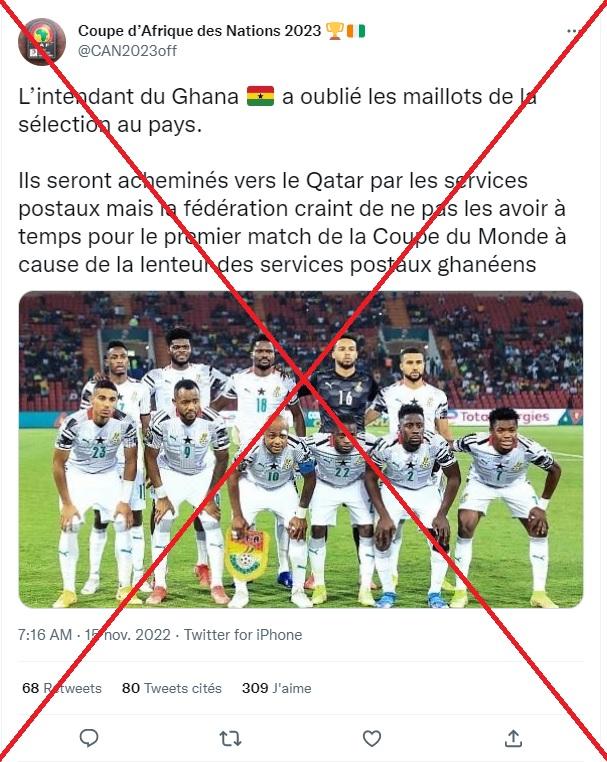Click the tweet text about Ghana maillots
The width and height of the screenshot is (607, 762).
[292, 180]
